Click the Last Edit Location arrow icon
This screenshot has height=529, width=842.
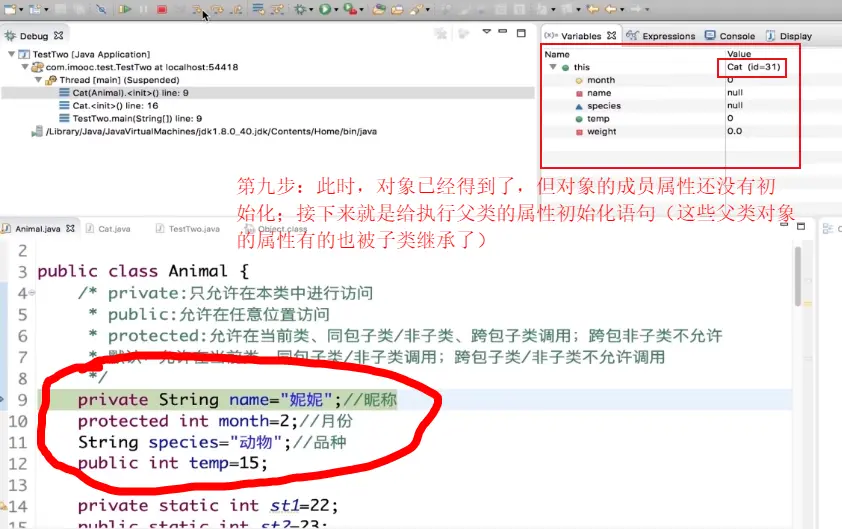point(592,9)
